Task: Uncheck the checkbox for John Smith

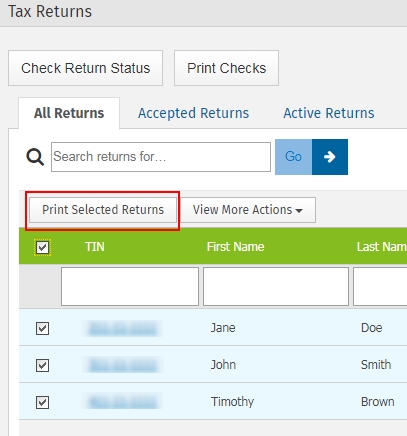Action: click(42, 365)
